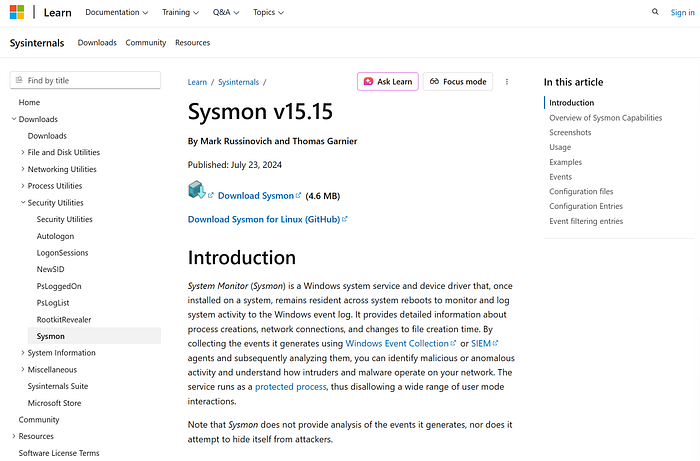Viewport: 700px width, 461px height.
Task: Select PsLogList in sidebar
Action: [53, 303]
